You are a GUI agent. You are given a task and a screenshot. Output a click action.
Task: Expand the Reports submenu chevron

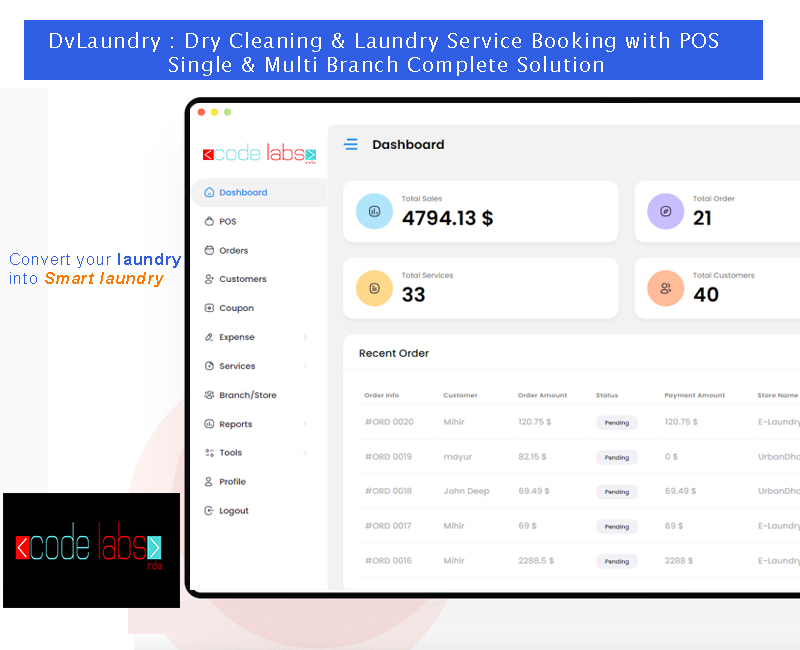click(x=305, y=424)
